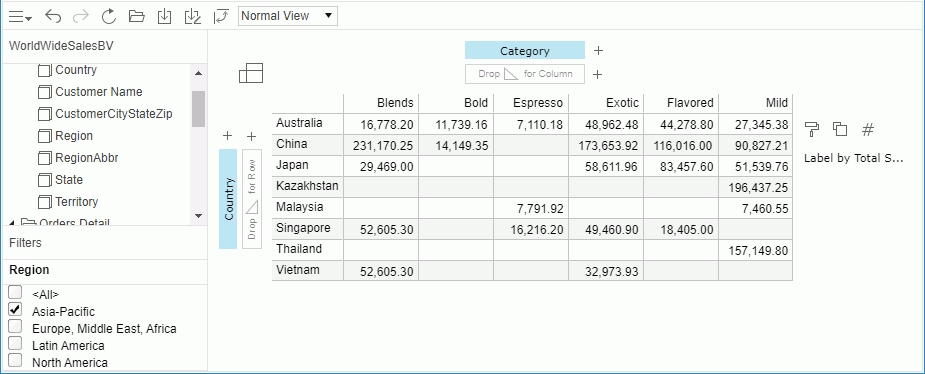Select the Territory field icon

coord(45,202)
